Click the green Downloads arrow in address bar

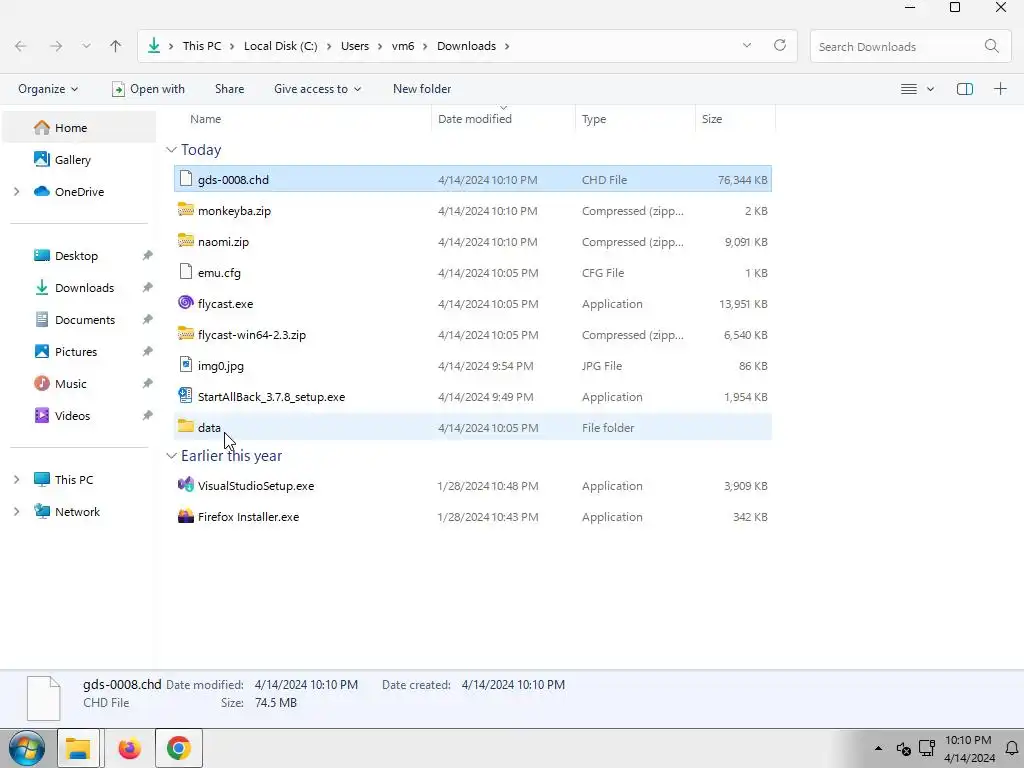[x=153, y=46]
